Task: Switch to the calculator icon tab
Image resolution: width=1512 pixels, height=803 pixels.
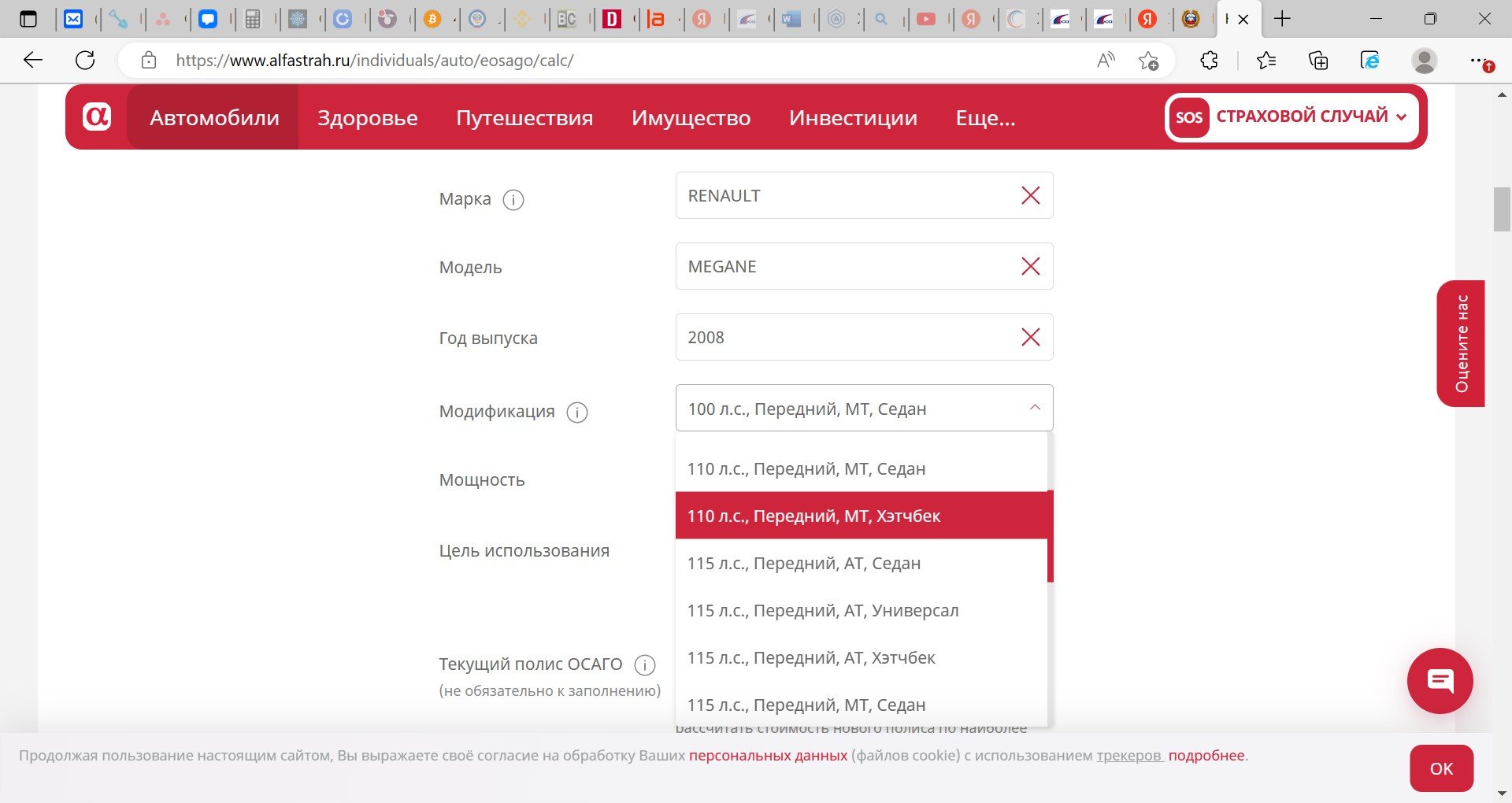Action: 253,19
